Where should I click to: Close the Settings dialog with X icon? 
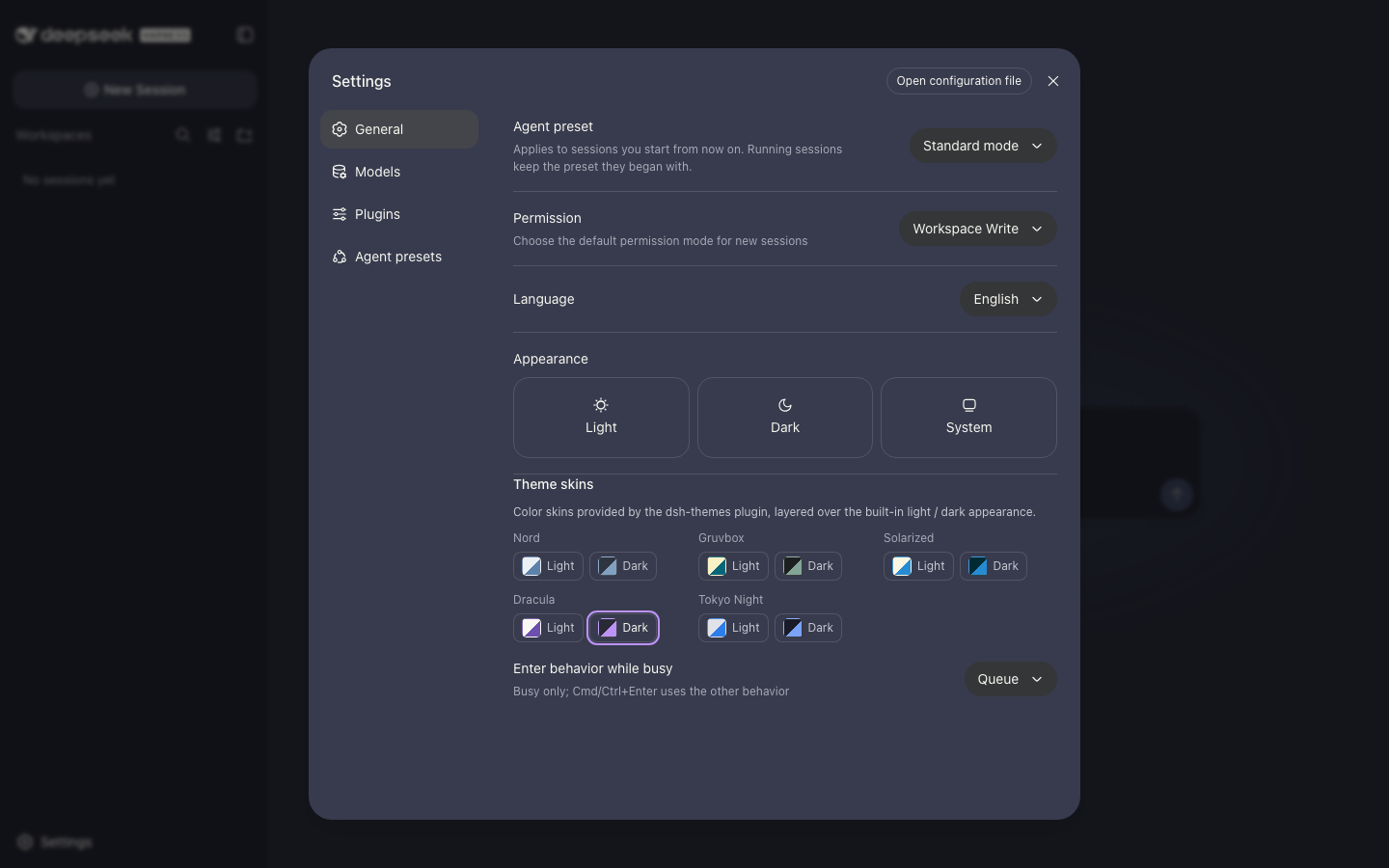click(x=1053, y=81)
